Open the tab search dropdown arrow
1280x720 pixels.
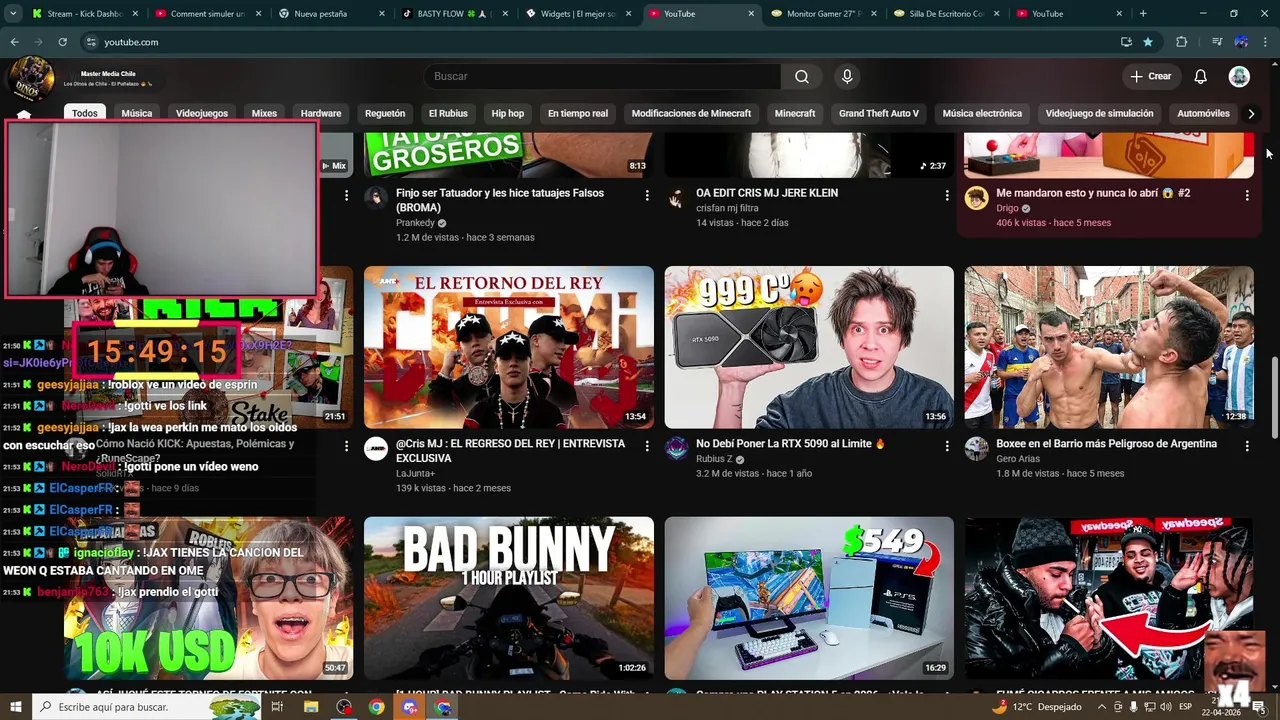pyautogui.click(x=13, y=14)
